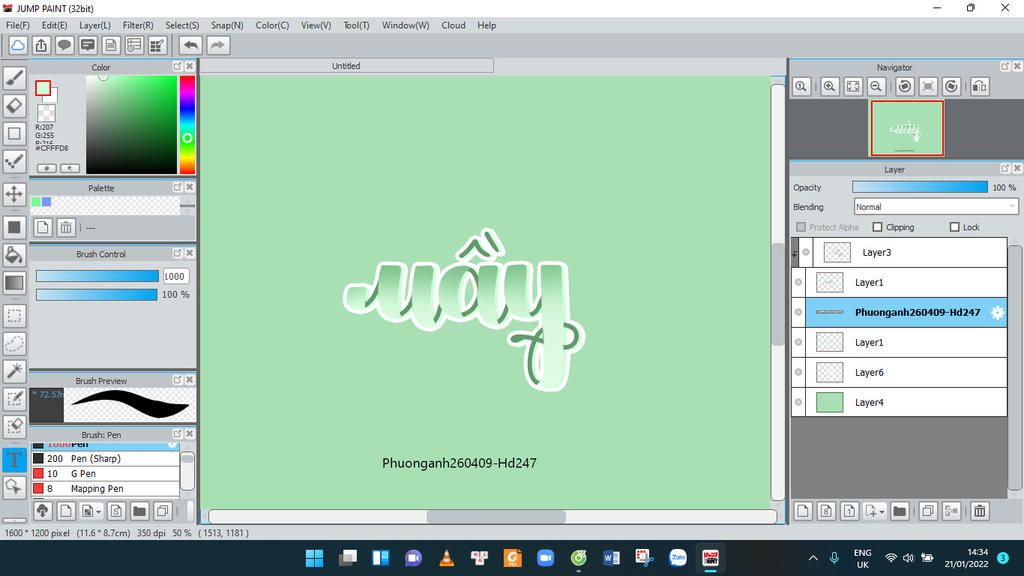Select Mapping Pen brush

105,488
